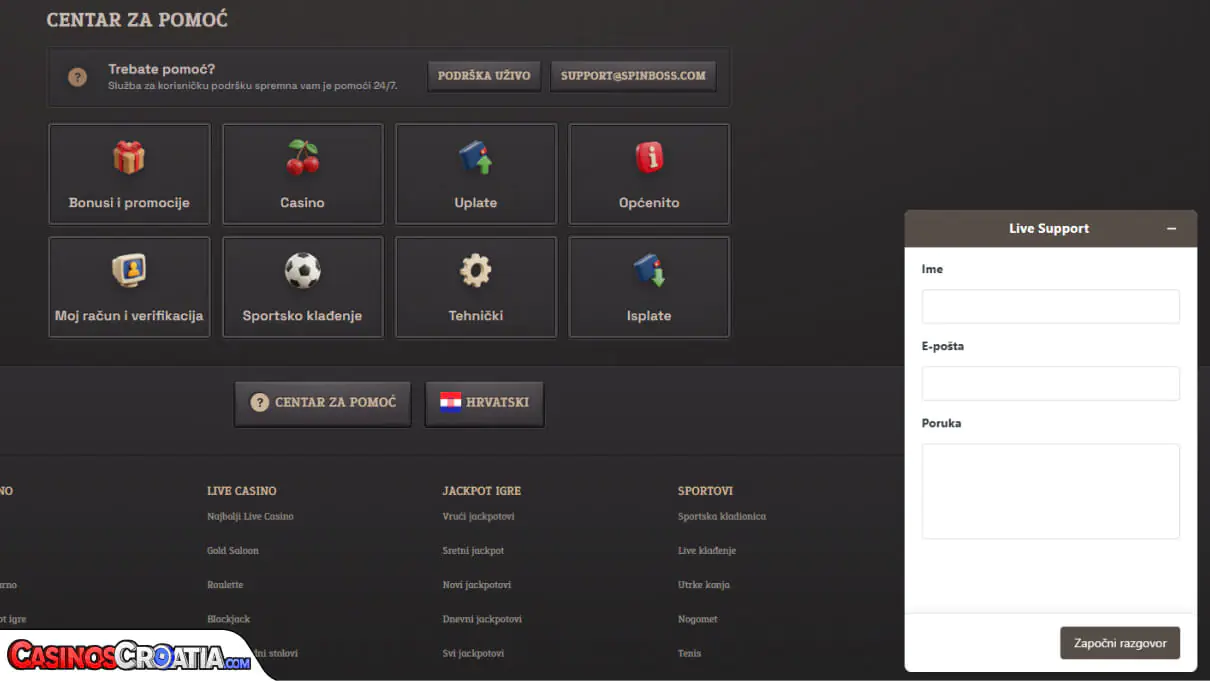1210x681 pixels.
Task: Click the support@spinboss.com email button
Action: [x=633, y=76]
